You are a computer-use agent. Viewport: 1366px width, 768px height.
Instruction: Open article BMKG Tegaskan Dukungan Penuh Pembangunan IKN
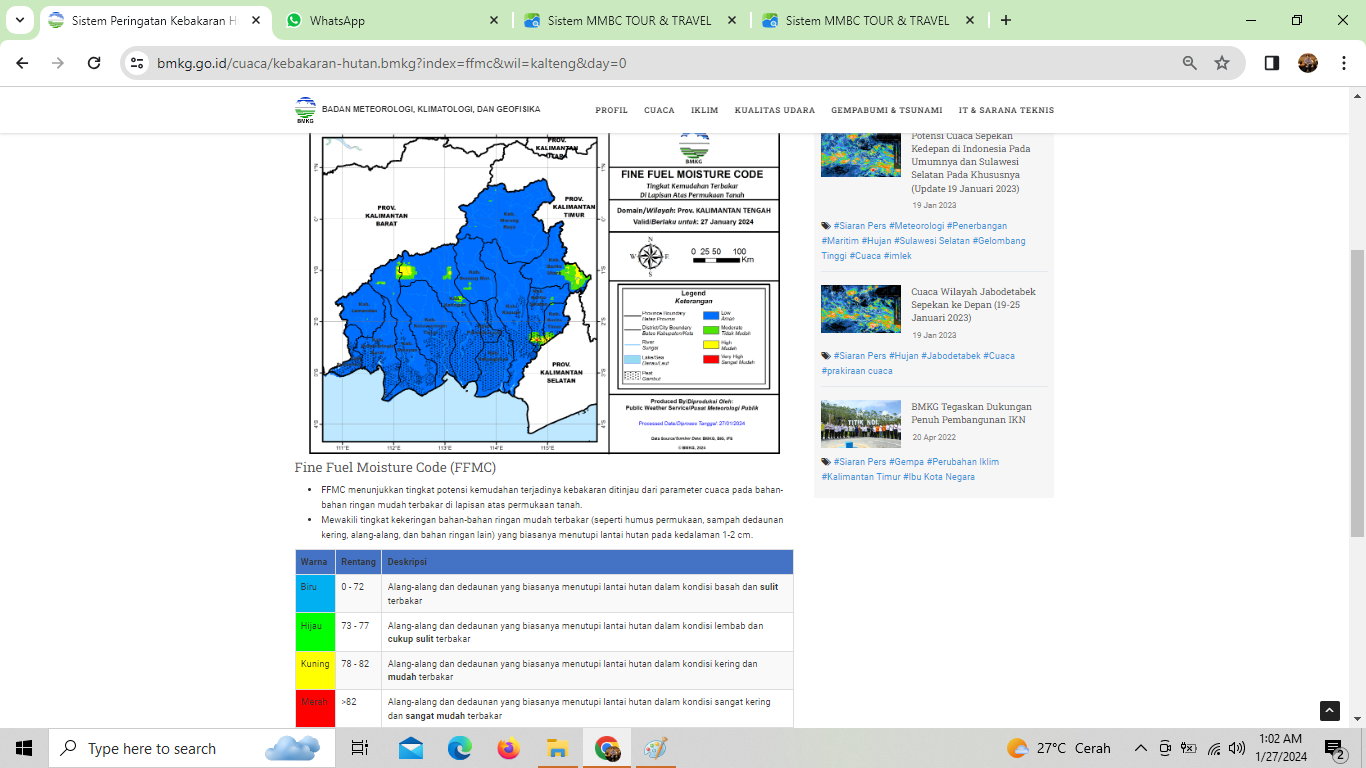tap(971, 413)
